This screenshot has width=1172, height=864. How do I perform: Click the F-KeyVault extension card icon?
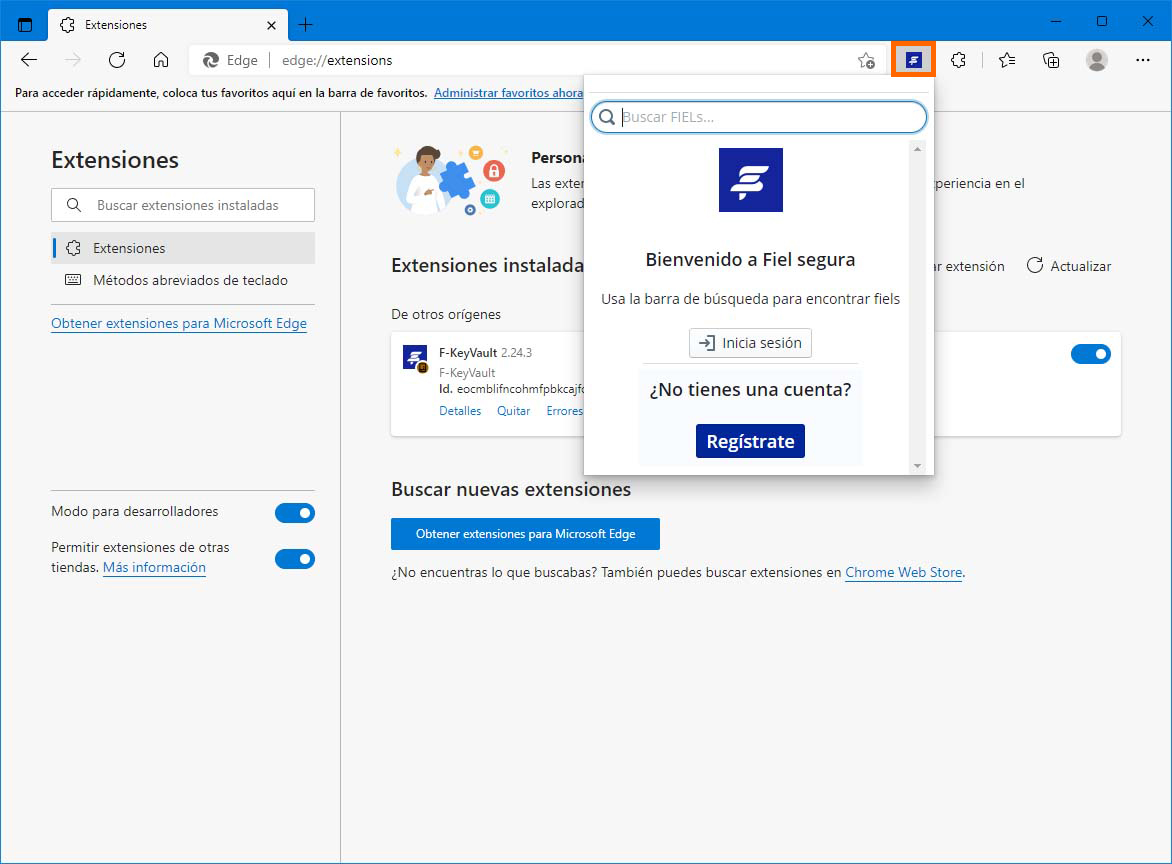[415, 358]
